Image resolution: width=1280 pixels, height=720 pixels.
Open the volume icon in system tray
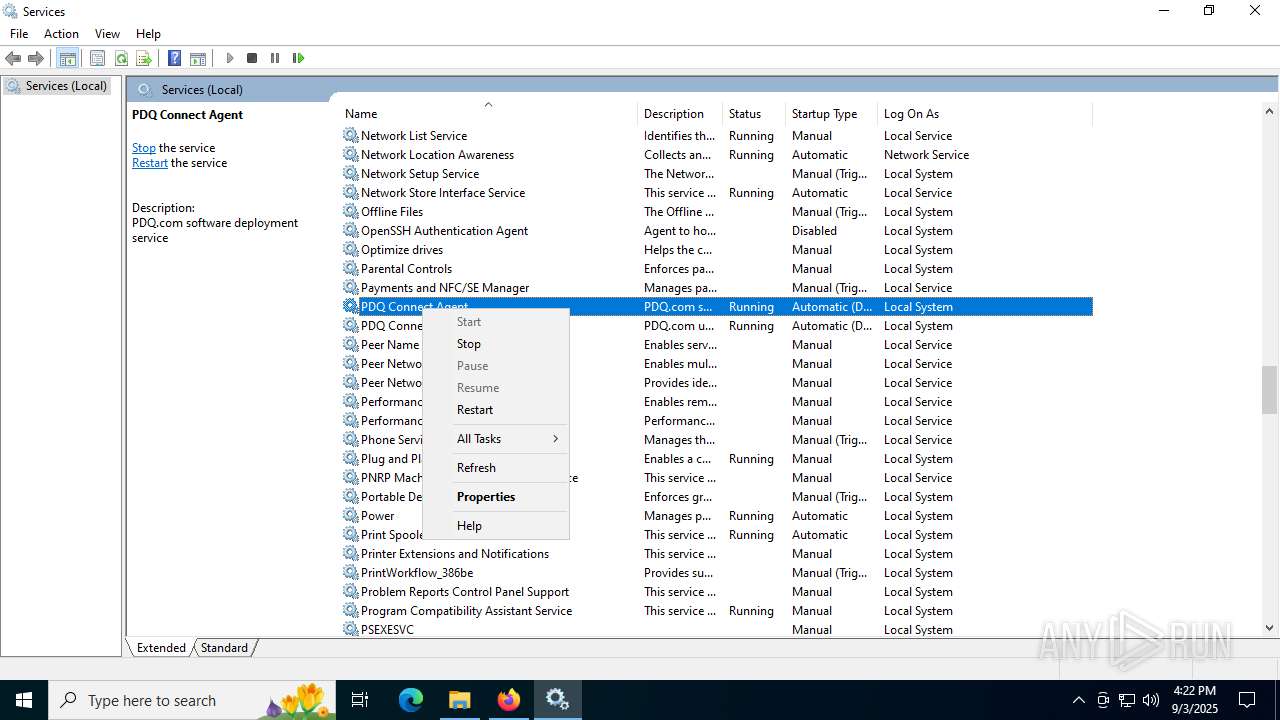pos(1151,700)
